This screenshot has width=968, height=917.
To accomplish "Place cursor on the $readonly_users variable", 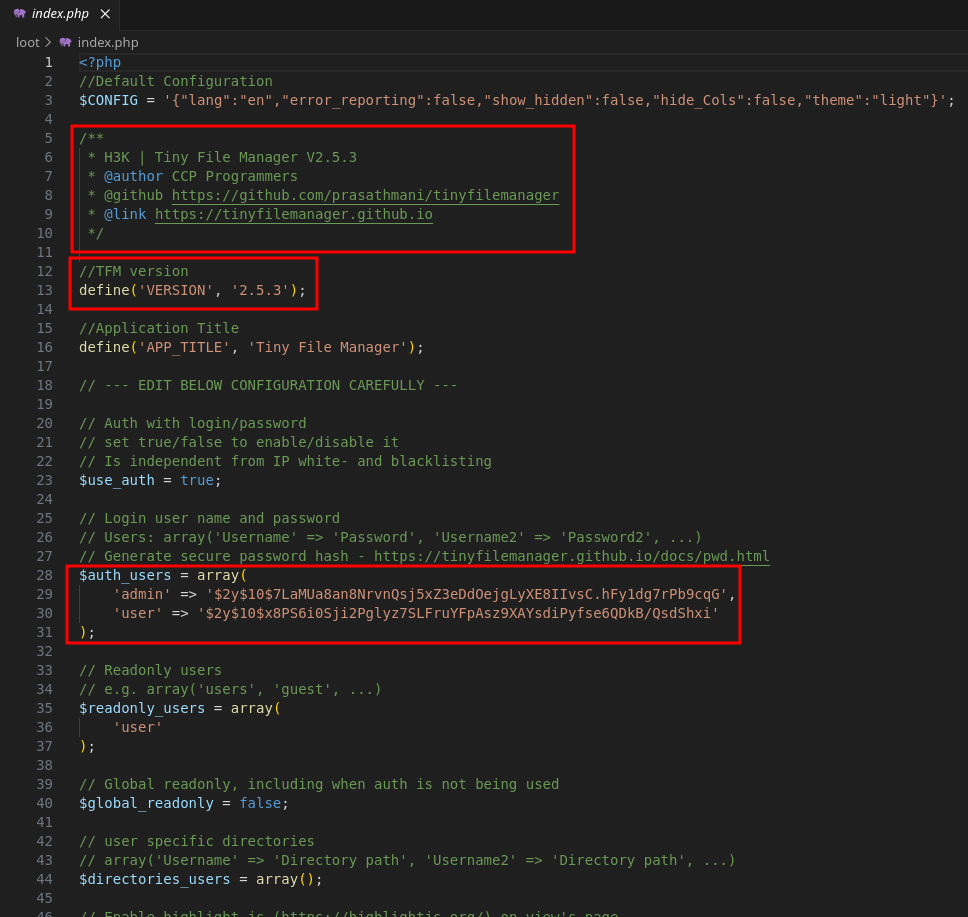I will 142,708.
